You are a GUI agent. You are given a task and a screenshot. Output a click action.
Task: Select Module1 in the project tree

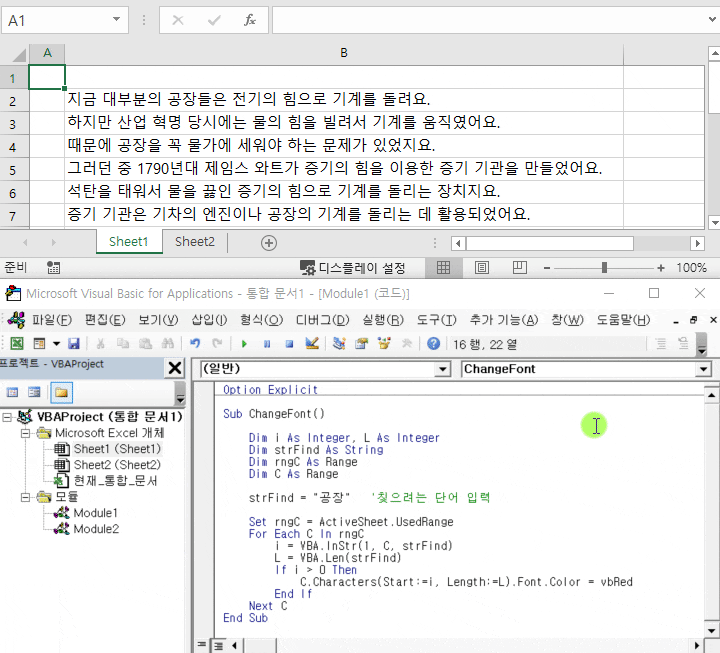pos(96,513)
